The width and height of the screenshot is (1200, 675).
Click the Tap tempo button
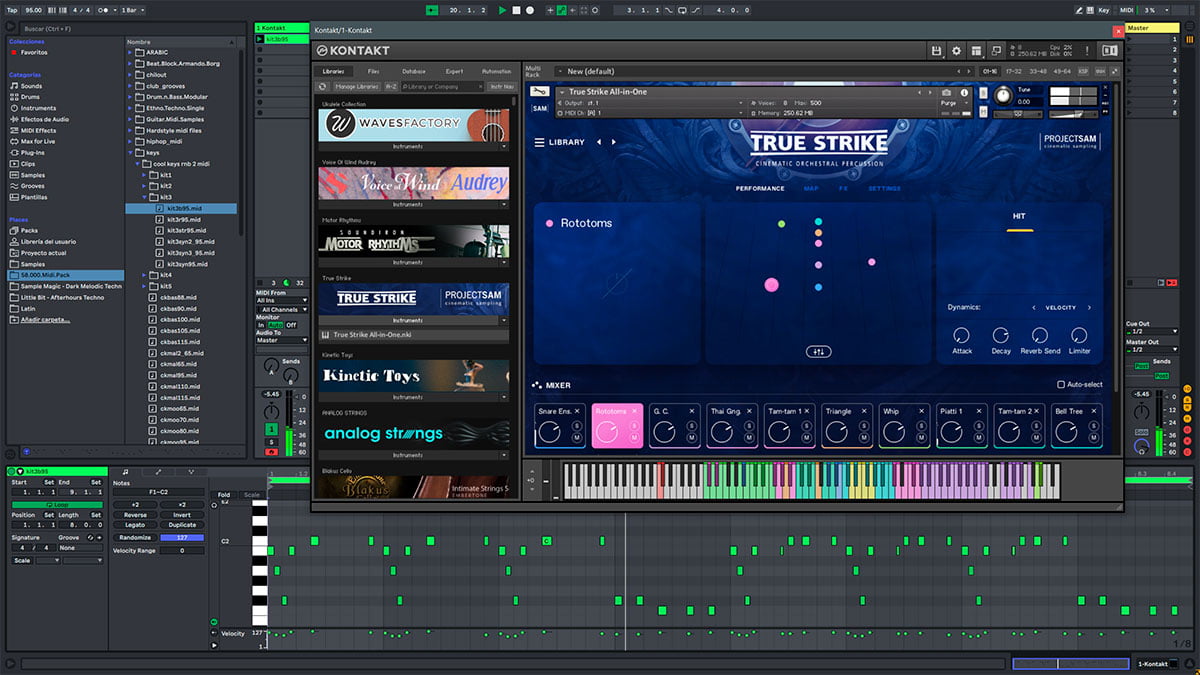coord(13,10)
